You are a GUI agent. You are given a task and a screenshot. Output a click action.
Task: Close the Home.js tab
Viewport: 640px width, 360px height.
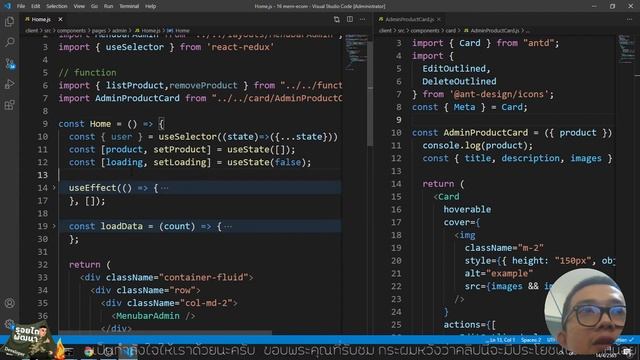coord(60,19)
